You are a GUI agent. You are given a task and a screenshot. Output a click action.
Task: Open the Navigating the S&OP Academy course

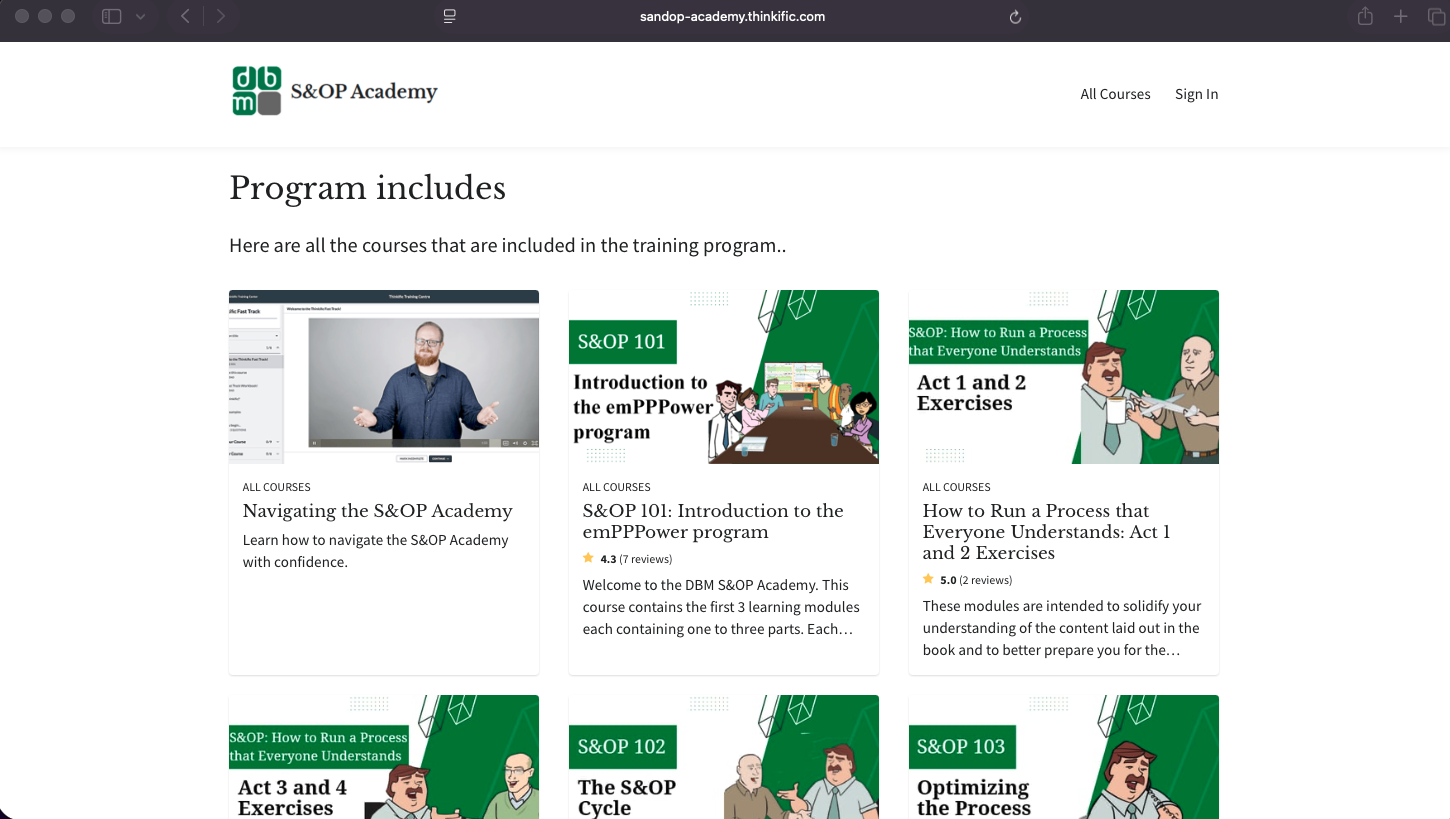pos(377,511)
